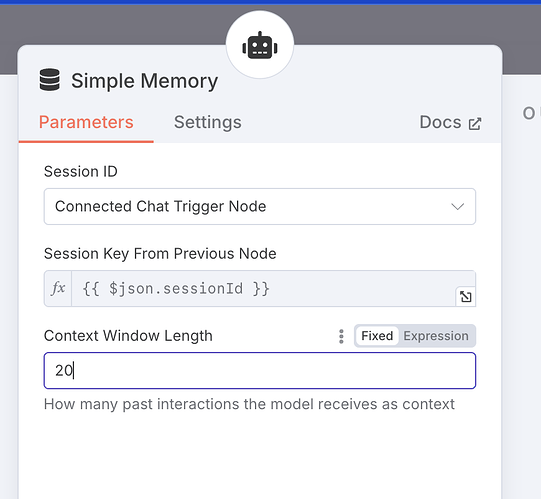
Task: Expand the Session ID dropdown
Action: (260, 206)
